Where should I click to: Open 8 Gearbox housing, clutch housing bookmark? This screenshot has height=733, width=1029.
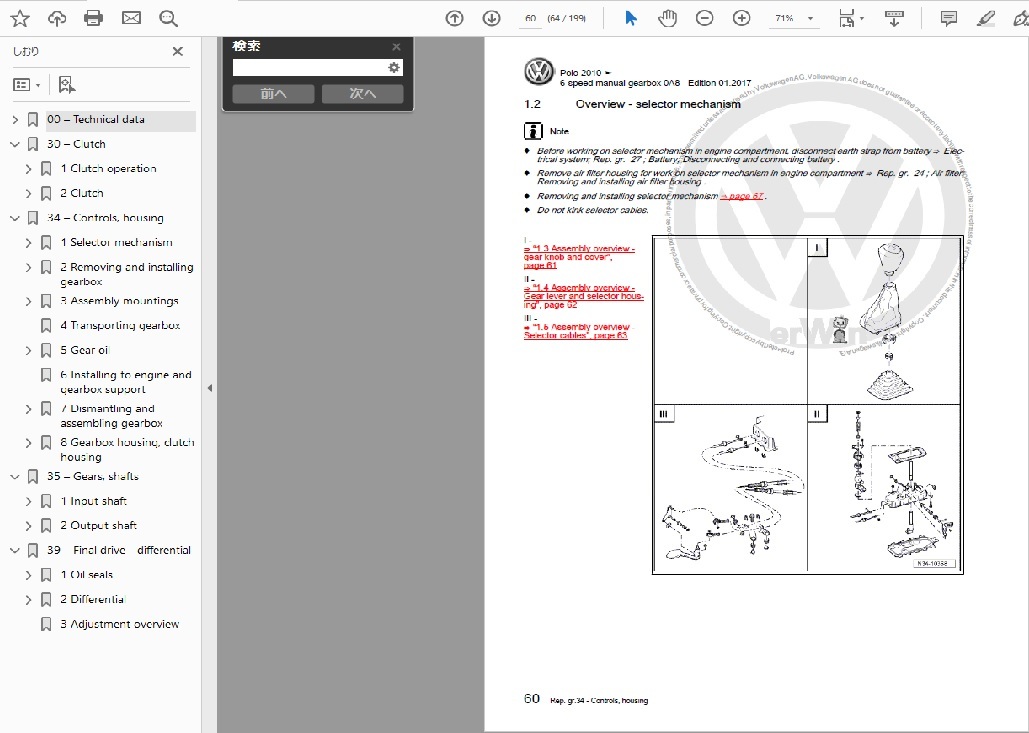[127, 450]
